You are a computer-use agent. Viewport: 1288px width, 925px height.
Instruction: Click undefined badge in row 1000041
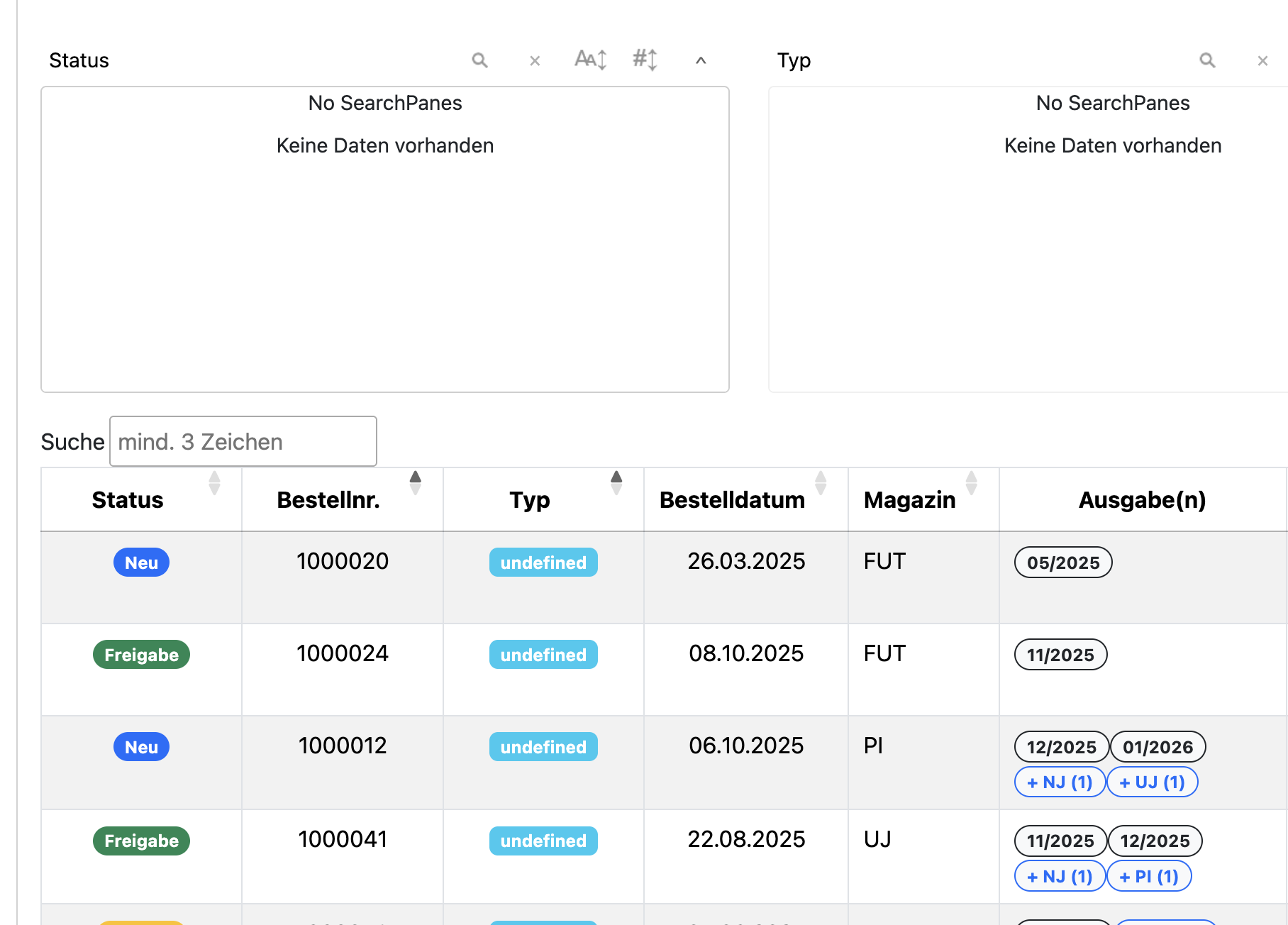(543, 841)
